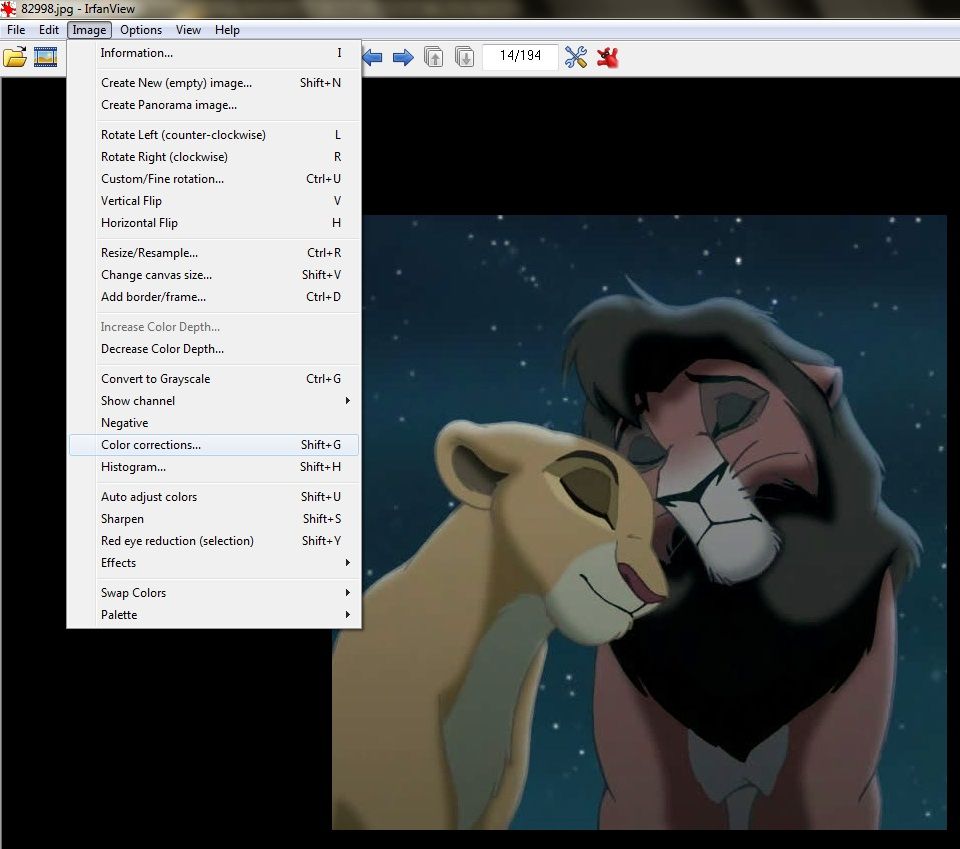Open Custom/Fine rotation...

[x=214, y=179]
